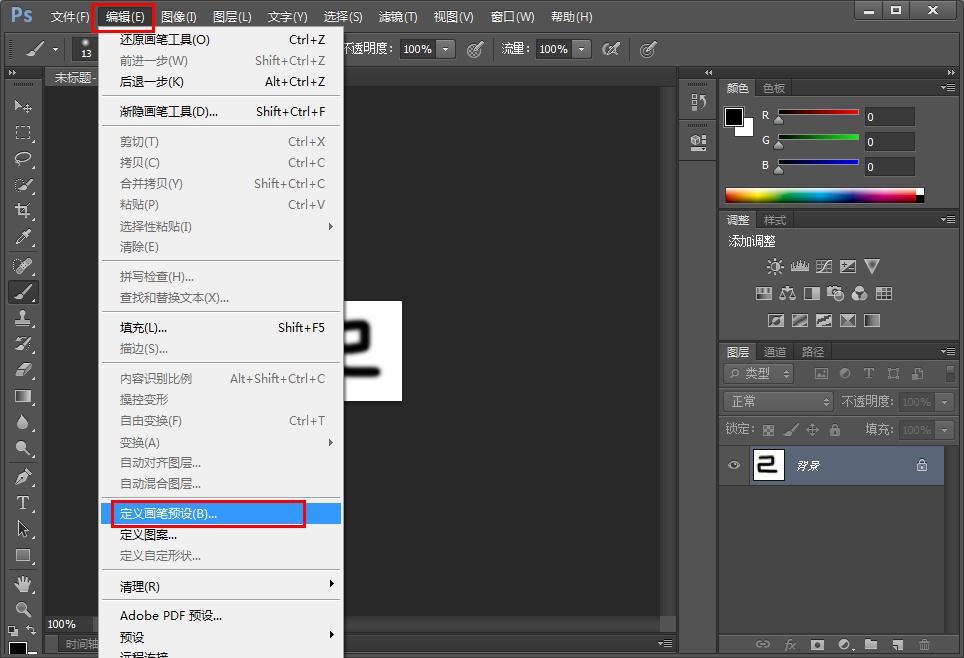This screenshot has width=964, height=658.
Task: Add a Curves adjustment from the Adjustments panel
Action: (x=824, y=266)
